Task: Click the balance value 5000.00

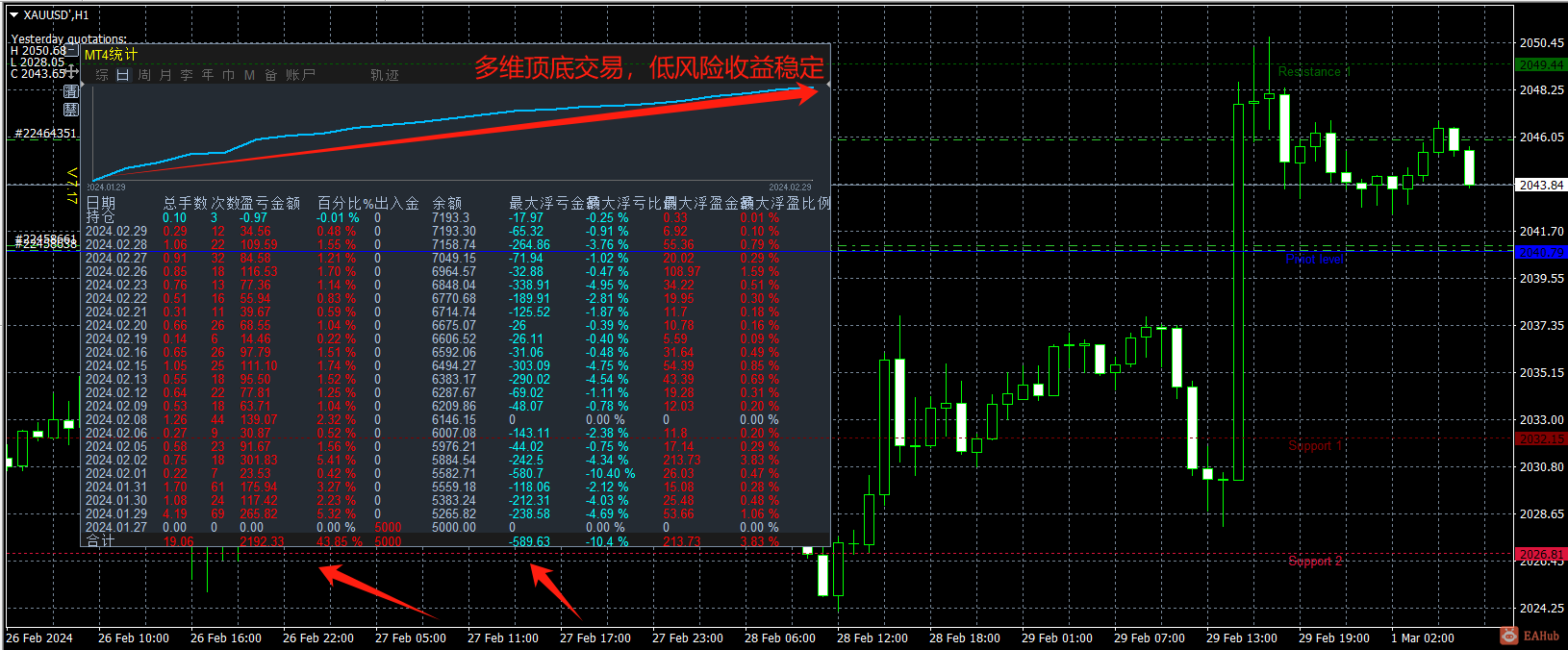Action: pos(454,527)
